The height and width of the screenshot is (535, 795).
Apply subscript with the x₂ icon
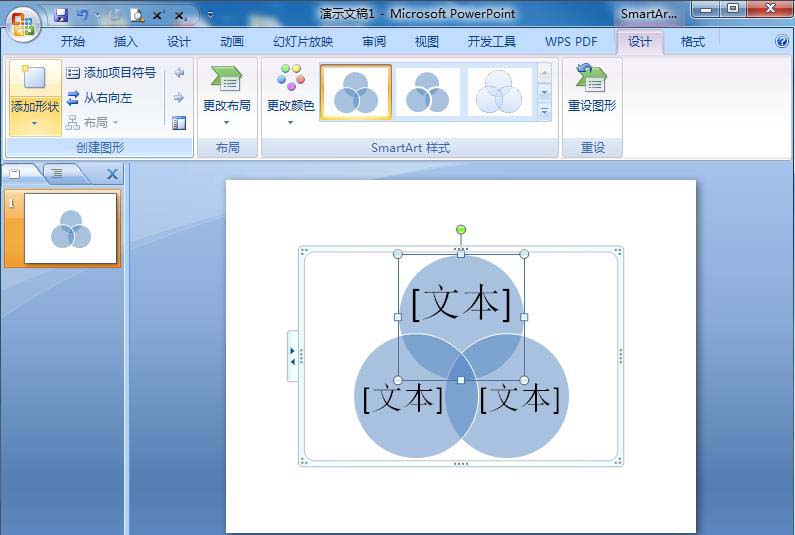(x=180, y=16)
